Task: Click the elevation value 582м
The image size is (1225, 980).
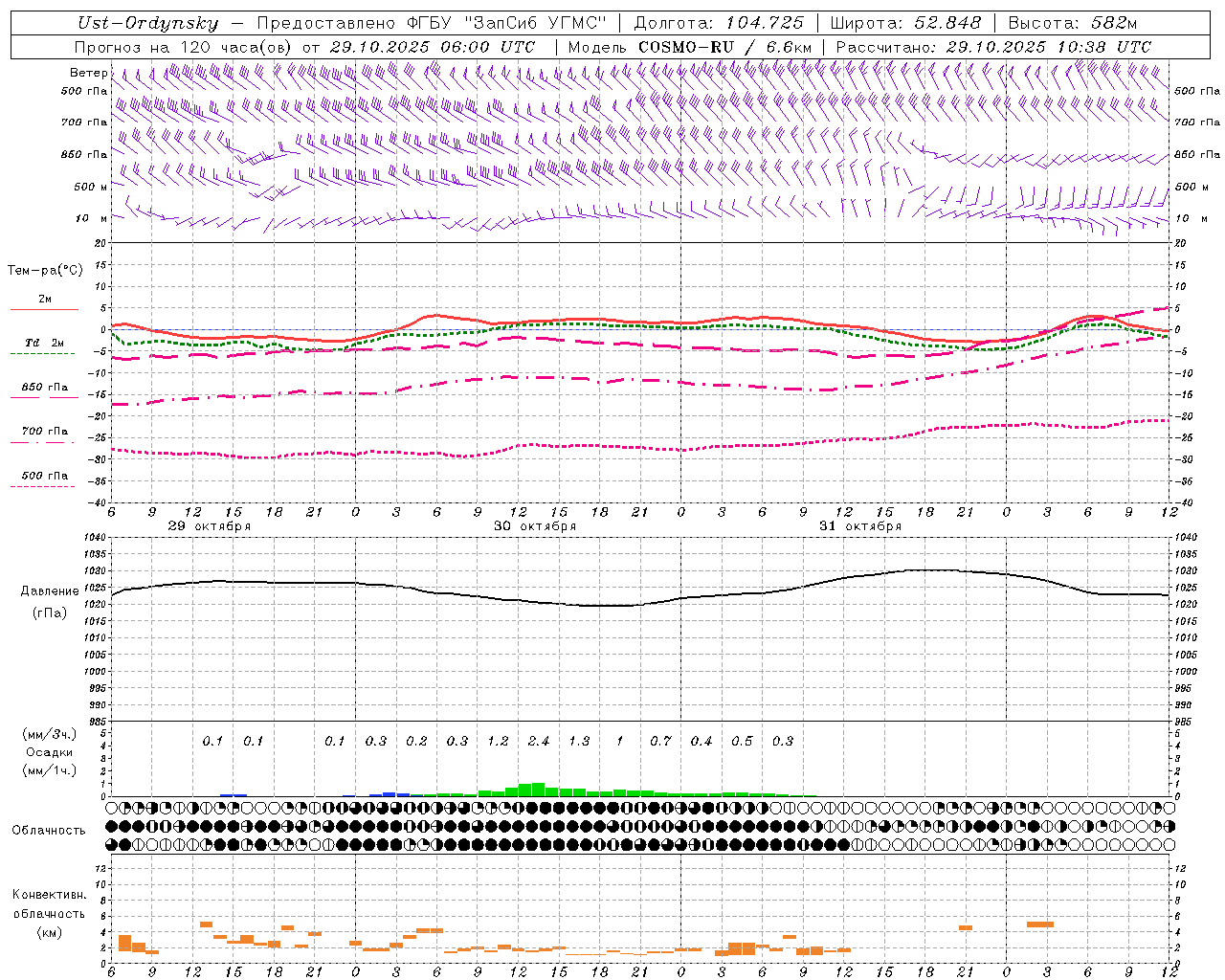Action: pyautogui.click(x=1114, y=23)
